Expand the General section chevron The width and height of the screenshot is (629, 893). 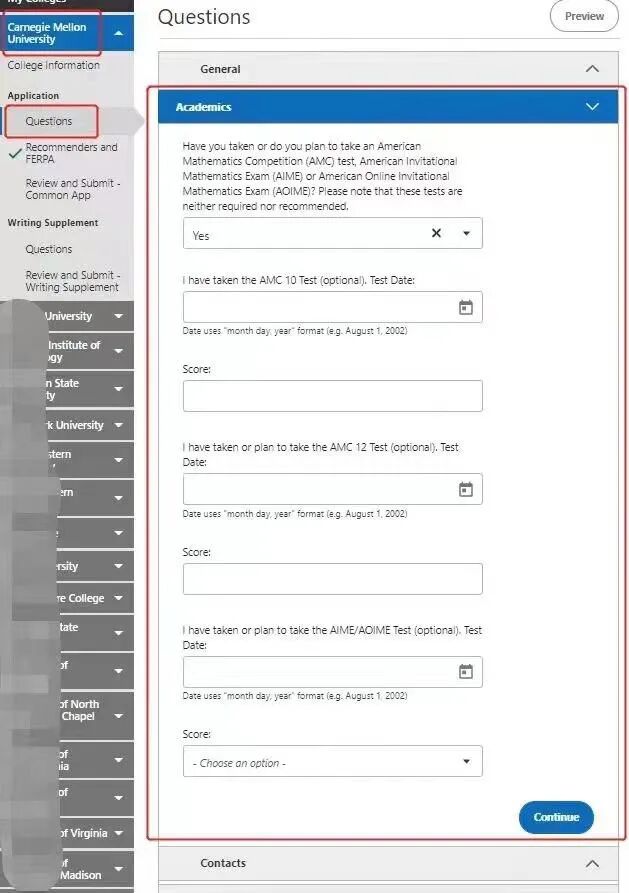[592, 69]
